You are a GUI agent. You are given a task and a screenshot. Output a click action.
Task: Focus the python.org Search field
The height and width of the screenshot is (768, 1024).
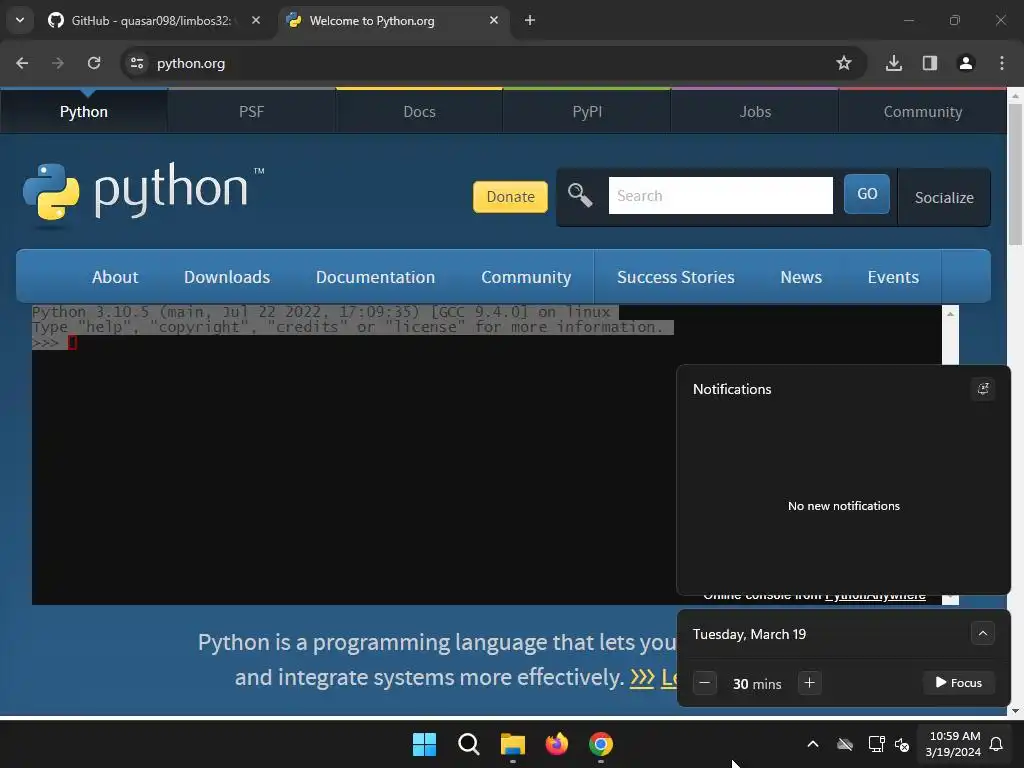(x=720, y=195)
